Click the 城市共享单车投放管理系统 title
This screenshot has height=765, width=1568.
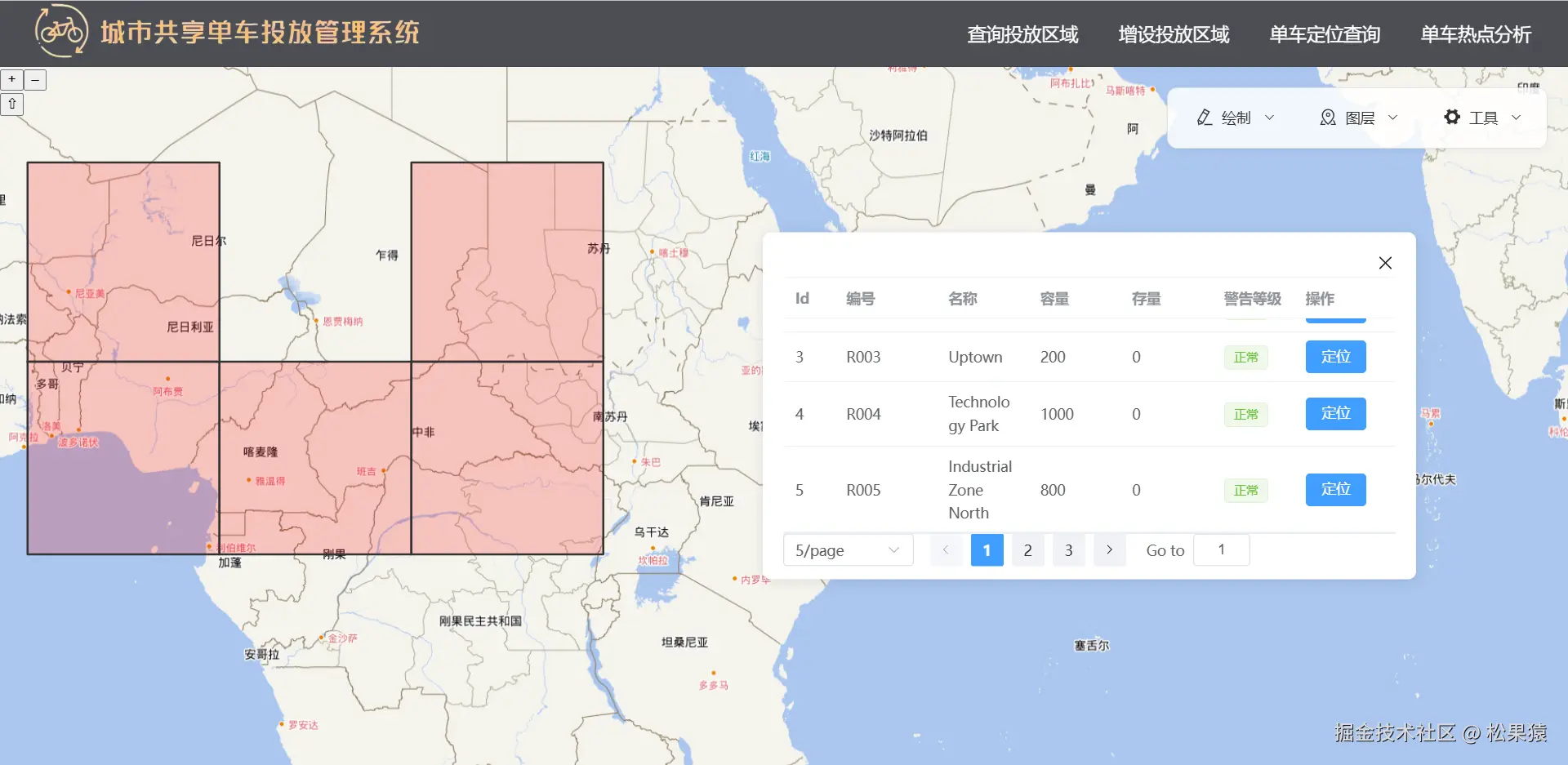pos(260,33)
